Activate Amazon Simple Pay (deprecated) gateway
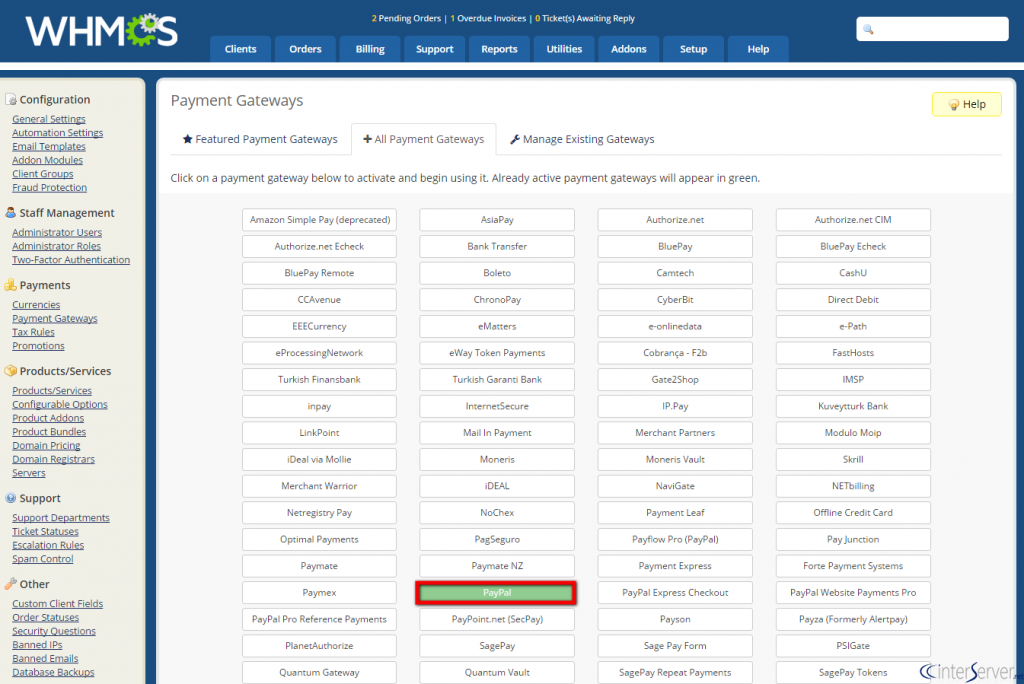Viewport: 1024px width, 684px height. [x=319, y=220]
